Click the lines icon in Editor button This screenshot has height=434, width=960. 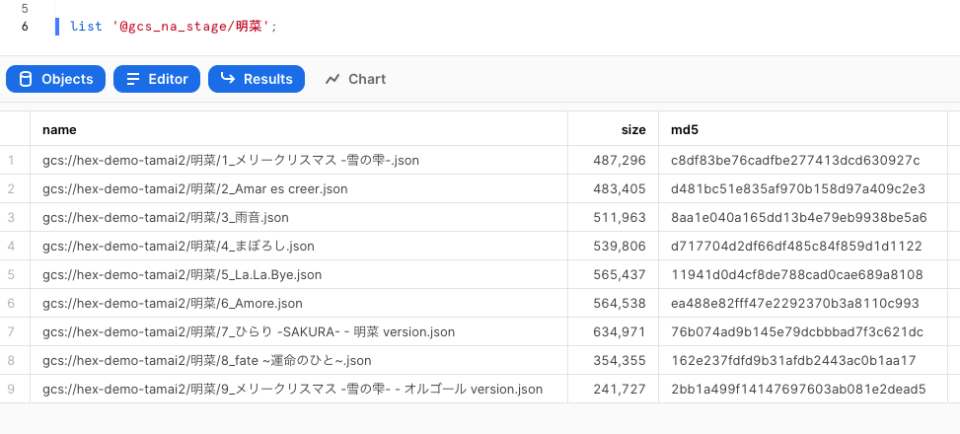pos(133,79)
